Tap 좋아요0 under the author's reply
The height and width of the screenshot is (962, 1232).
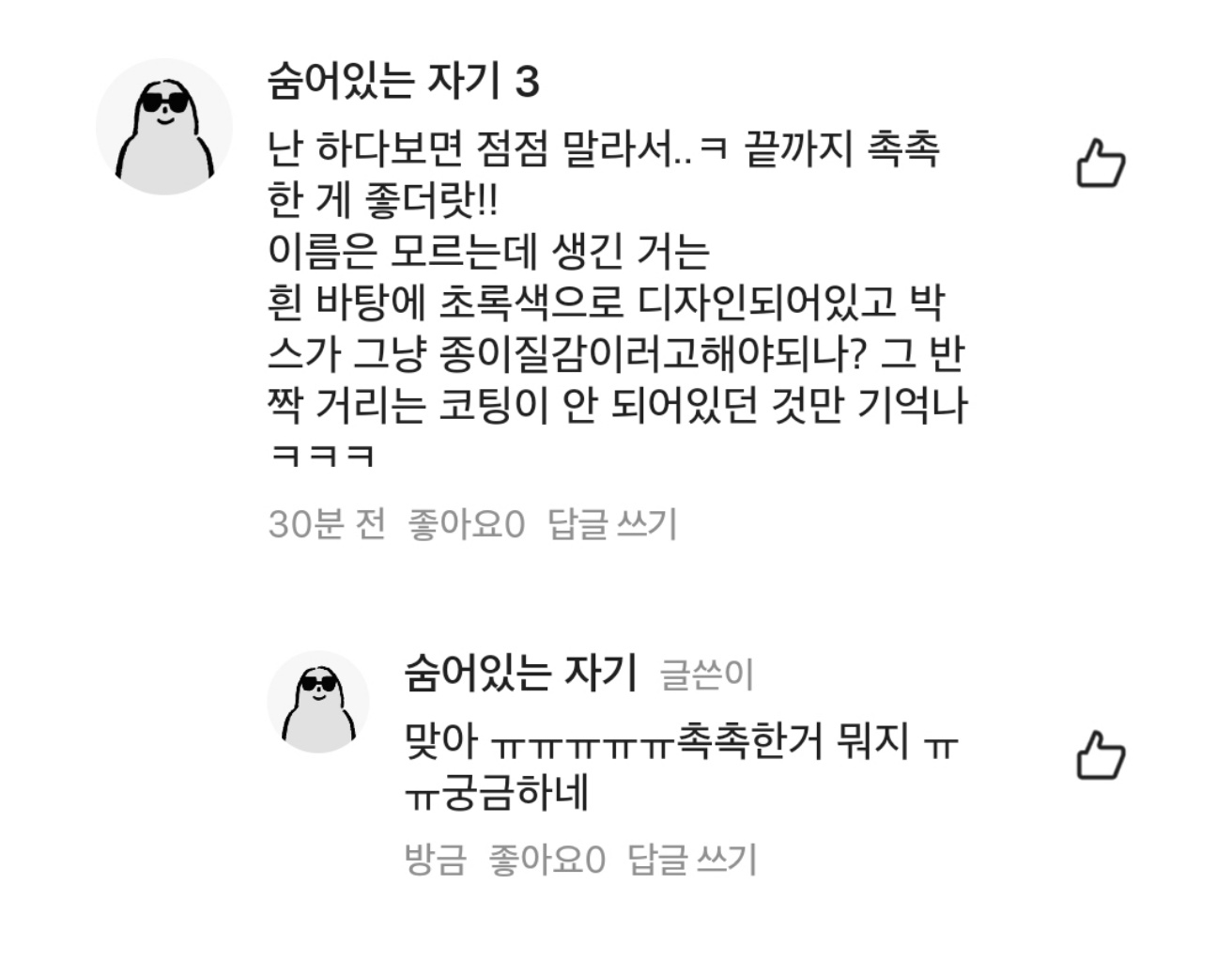point(547,859)
